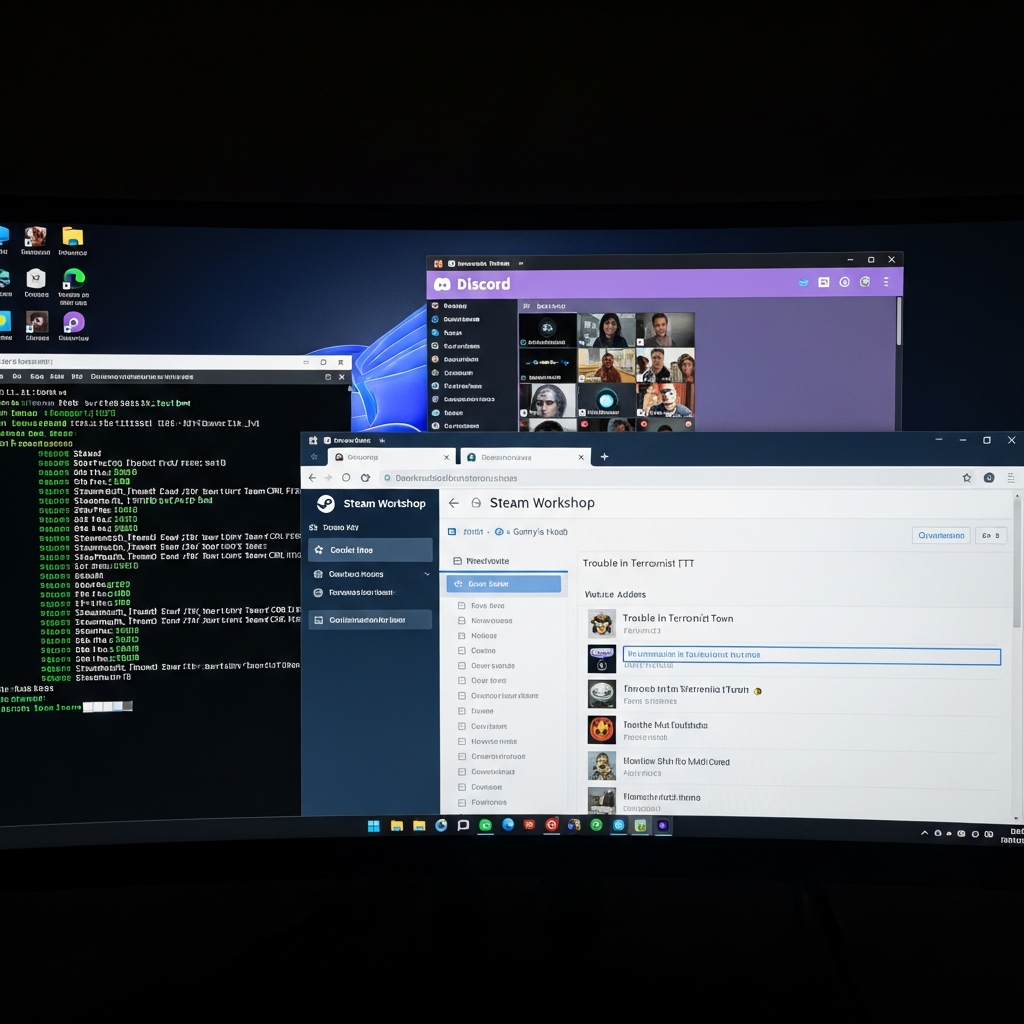
Task: Click the blue cloud icon in Discord header
Action: tap(803, 282)
